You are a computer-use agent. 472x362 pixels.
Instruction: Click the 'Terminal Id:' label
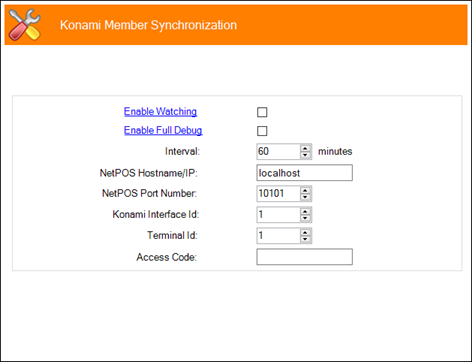pyautogui.click(x=172, y=235)
